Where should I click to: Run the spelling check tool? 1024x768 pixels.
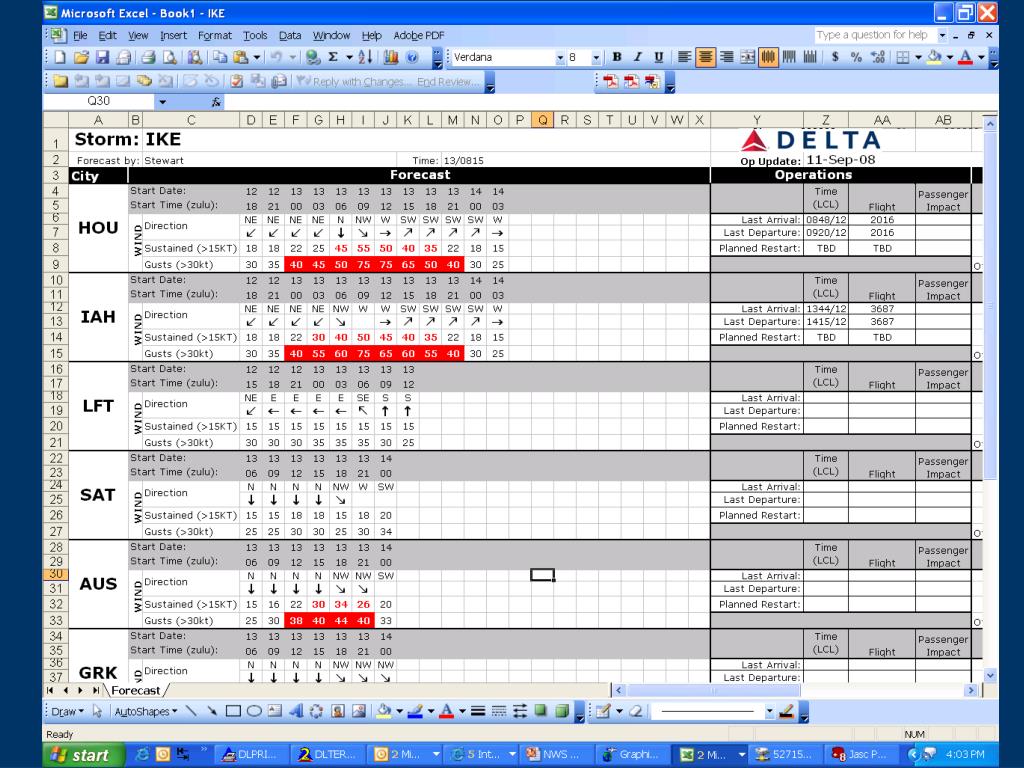(194, 57)
